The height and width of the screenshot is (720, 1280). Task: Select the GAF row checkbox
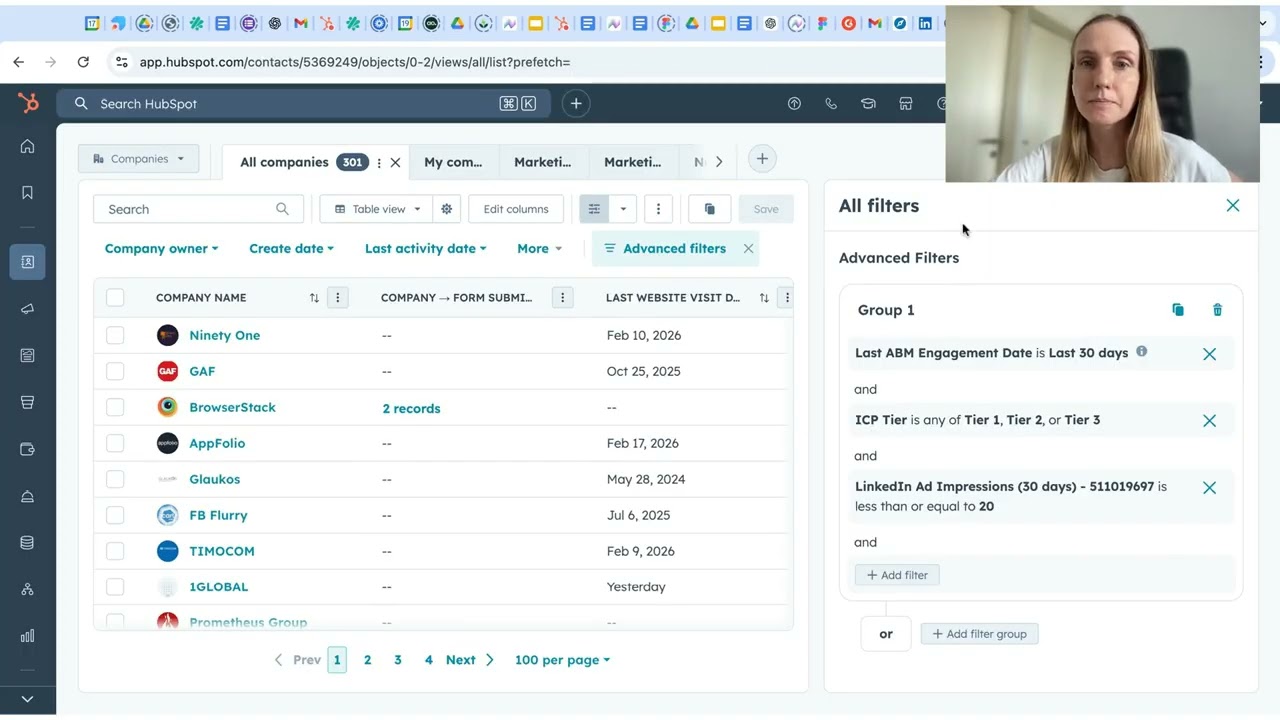(x=115, y=371)
